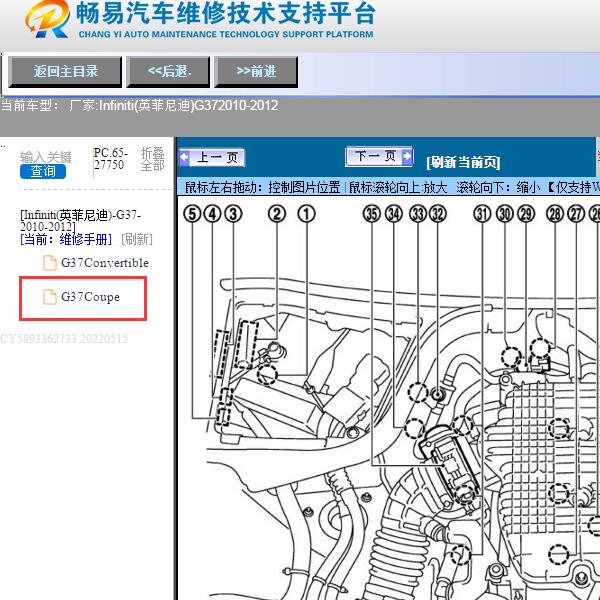Go forward with >>前进 button
The image size is (600, 600).
pos(256,72)
